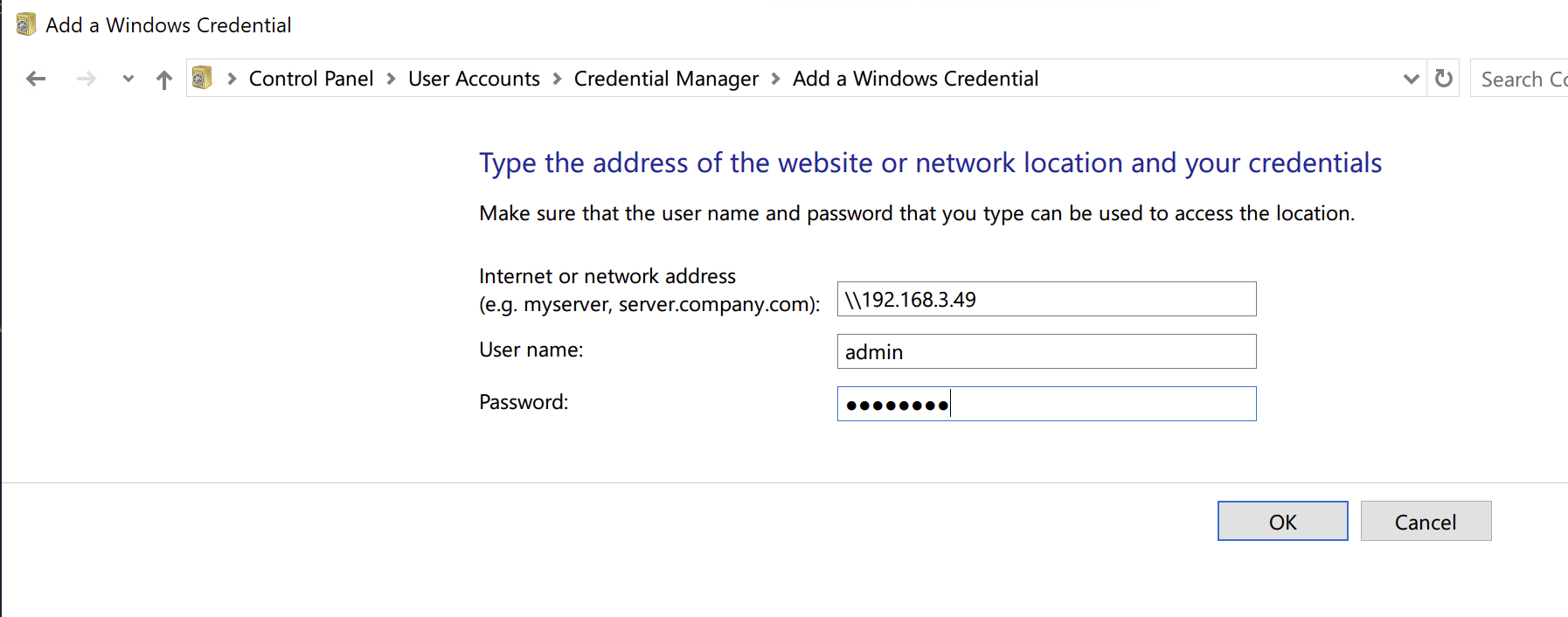Viewport: 1568px width, 617px height.
Task: Click the Credential Manager title bar icon
Action: click(x=26, y=24)
